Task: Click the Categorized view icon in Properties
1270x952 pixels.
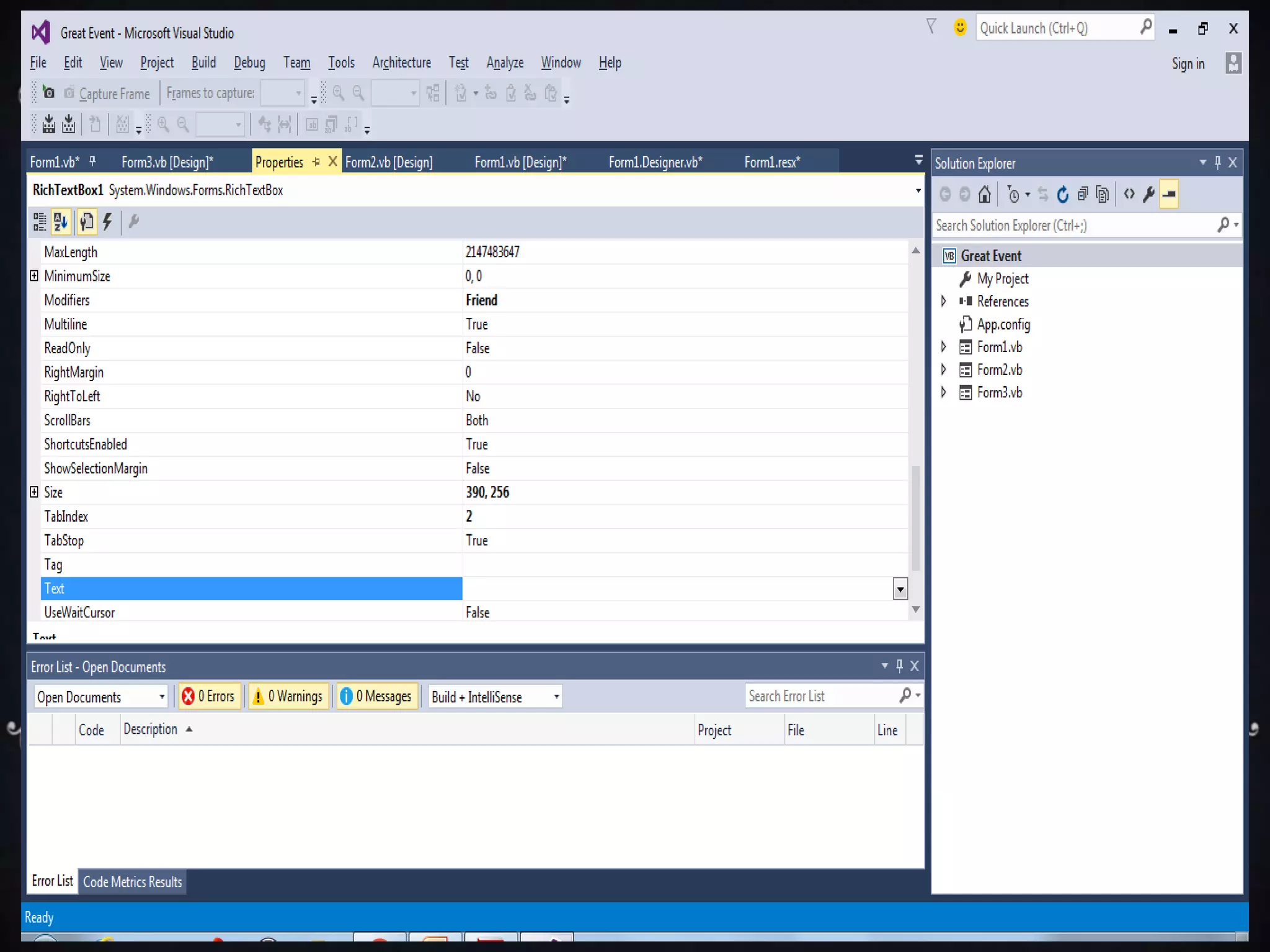Action: (40, 221)
